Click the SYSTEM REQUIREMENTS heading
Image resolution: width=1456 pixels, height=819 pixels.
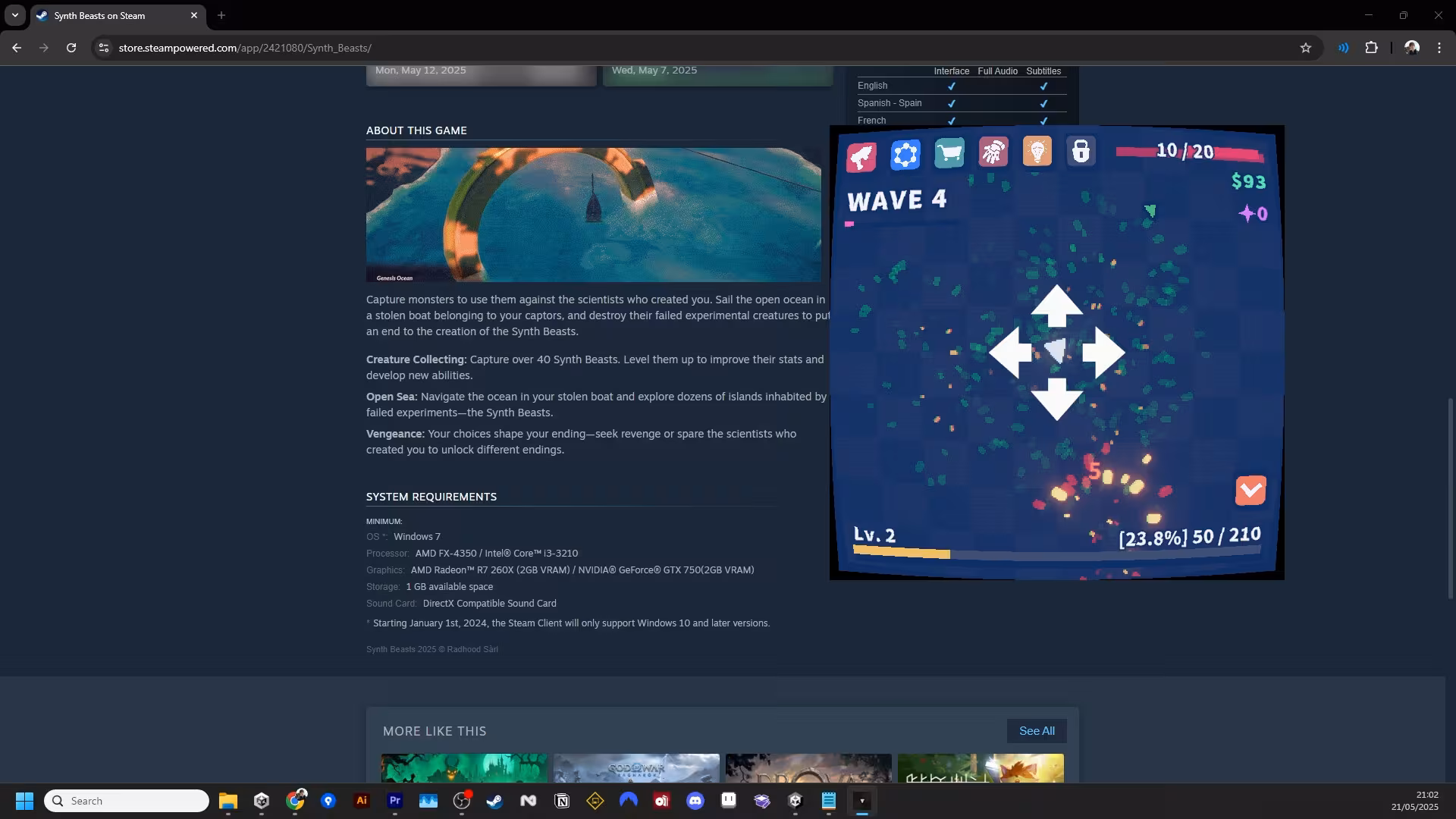click(431, 497)
